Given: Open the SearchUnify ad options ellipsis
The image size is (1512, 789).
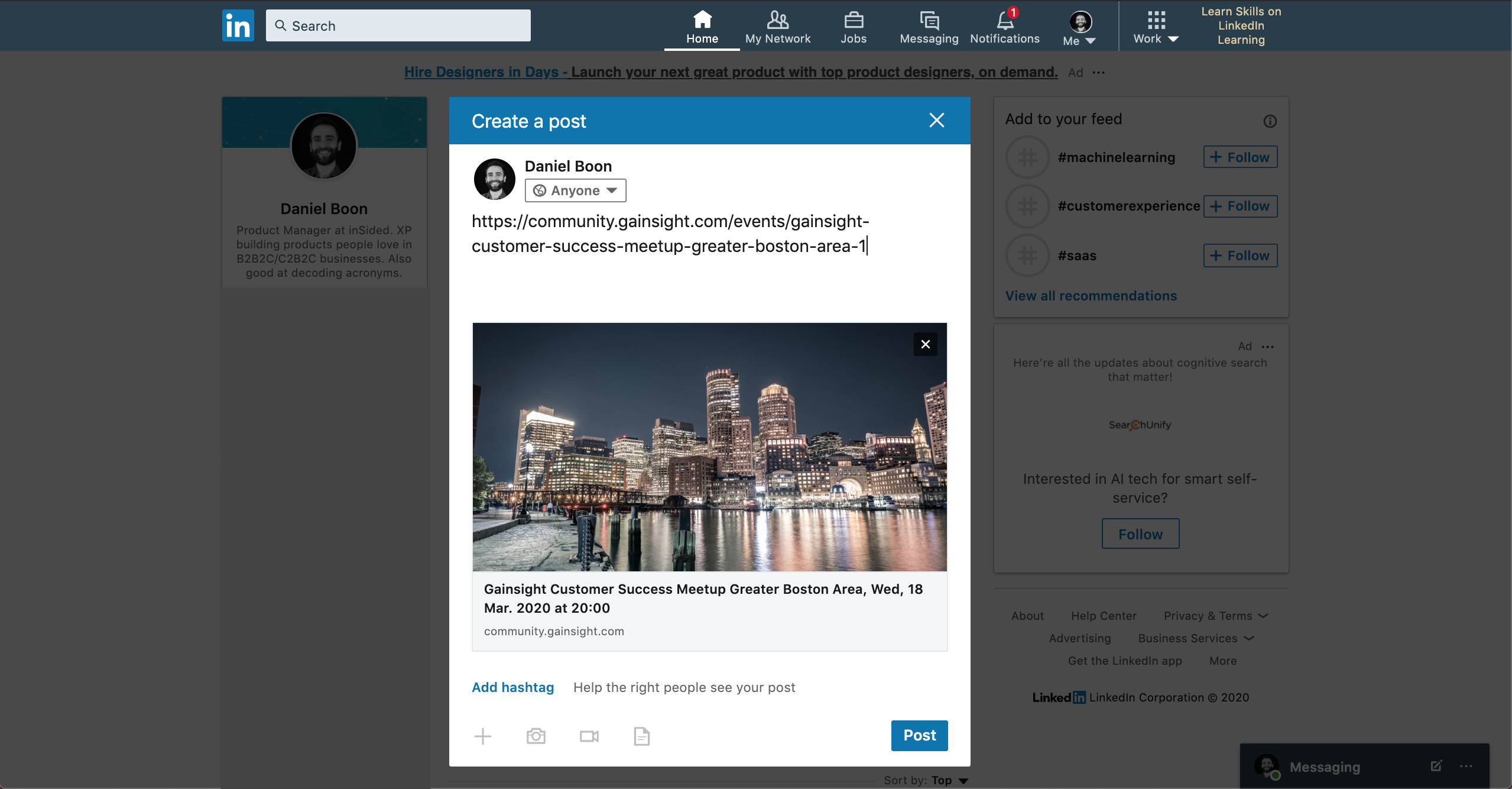Looking at the screenshot, I should (x=1268, y=347).
